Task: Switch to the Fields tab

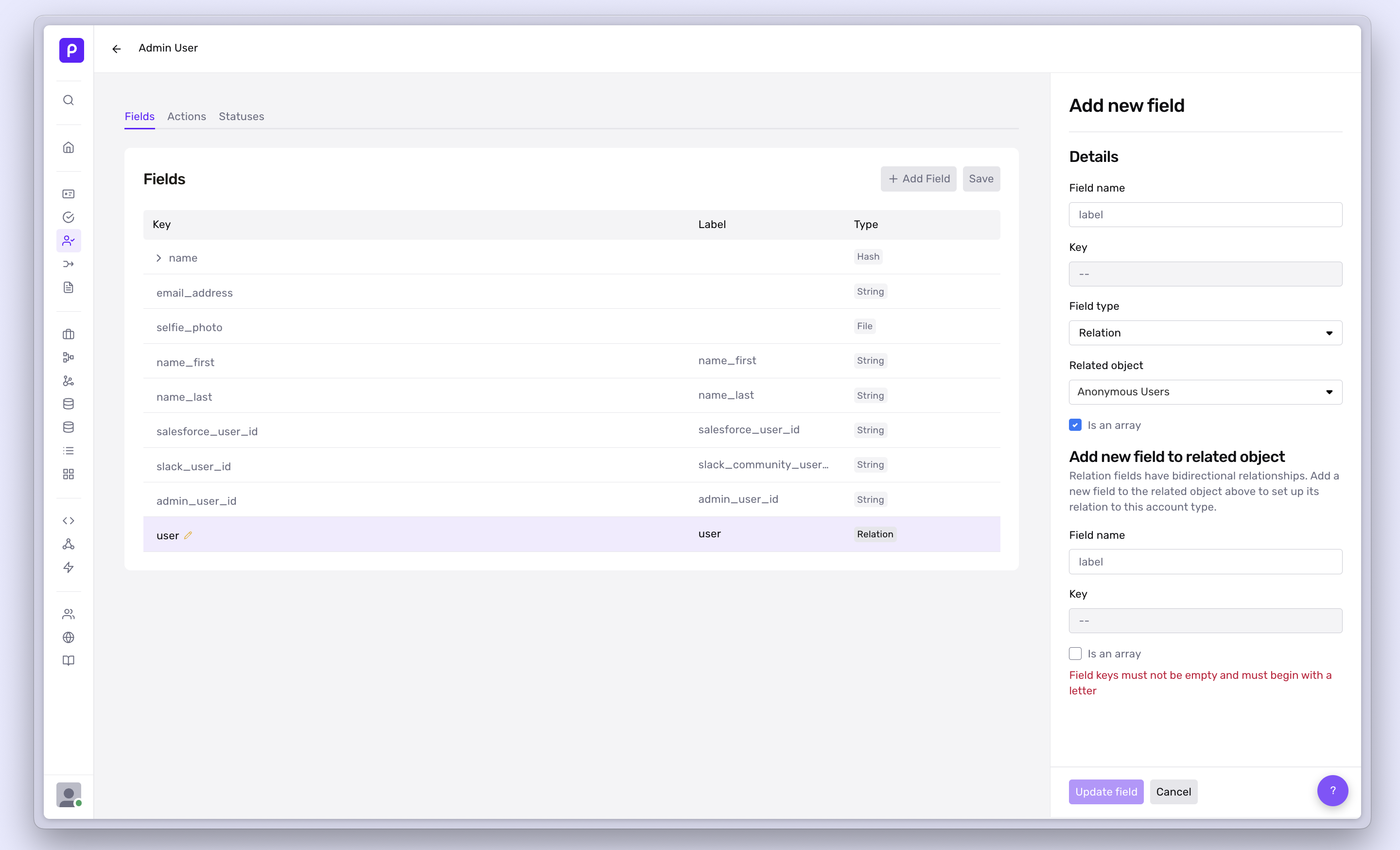Action: [x=139, y=117]
